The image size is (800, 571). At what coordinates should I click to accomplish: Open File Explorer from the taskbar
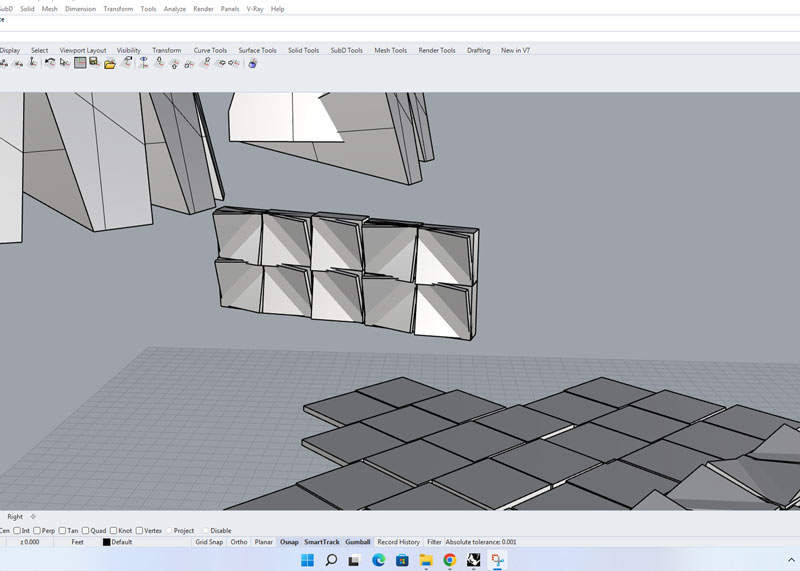coord(426,560)
